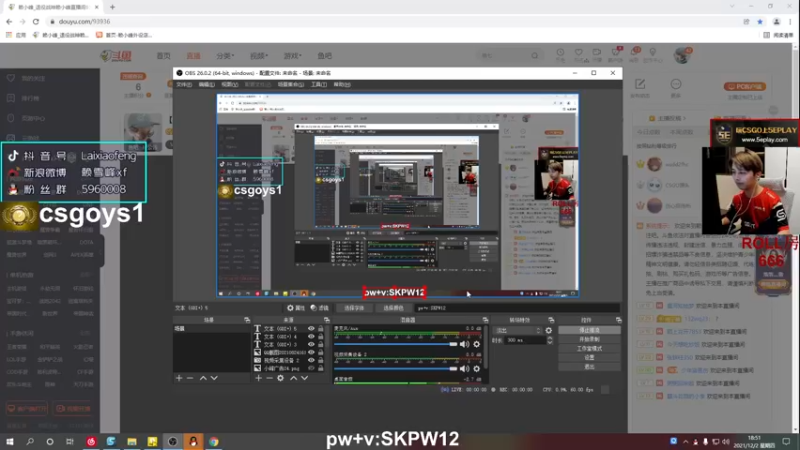The image size is (800, 450).
Task: Toggle visibility of 文本 (GDI+) 5 source
Action: 311,329
